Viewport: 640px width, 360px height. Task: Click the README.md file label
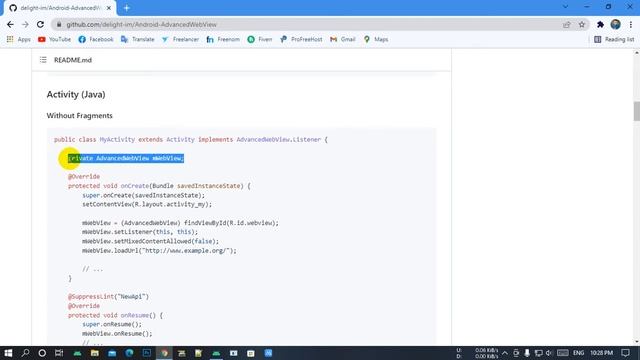click(x=73, y=60)
